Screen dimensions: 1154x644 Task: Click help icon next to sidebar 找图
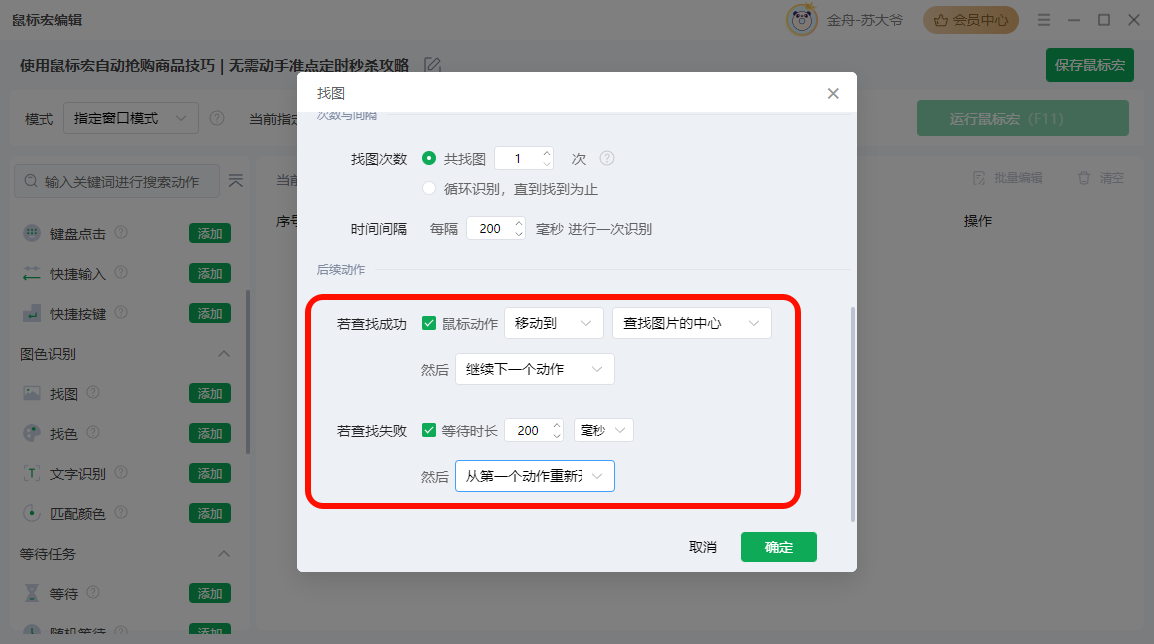[x=93, y=392]
